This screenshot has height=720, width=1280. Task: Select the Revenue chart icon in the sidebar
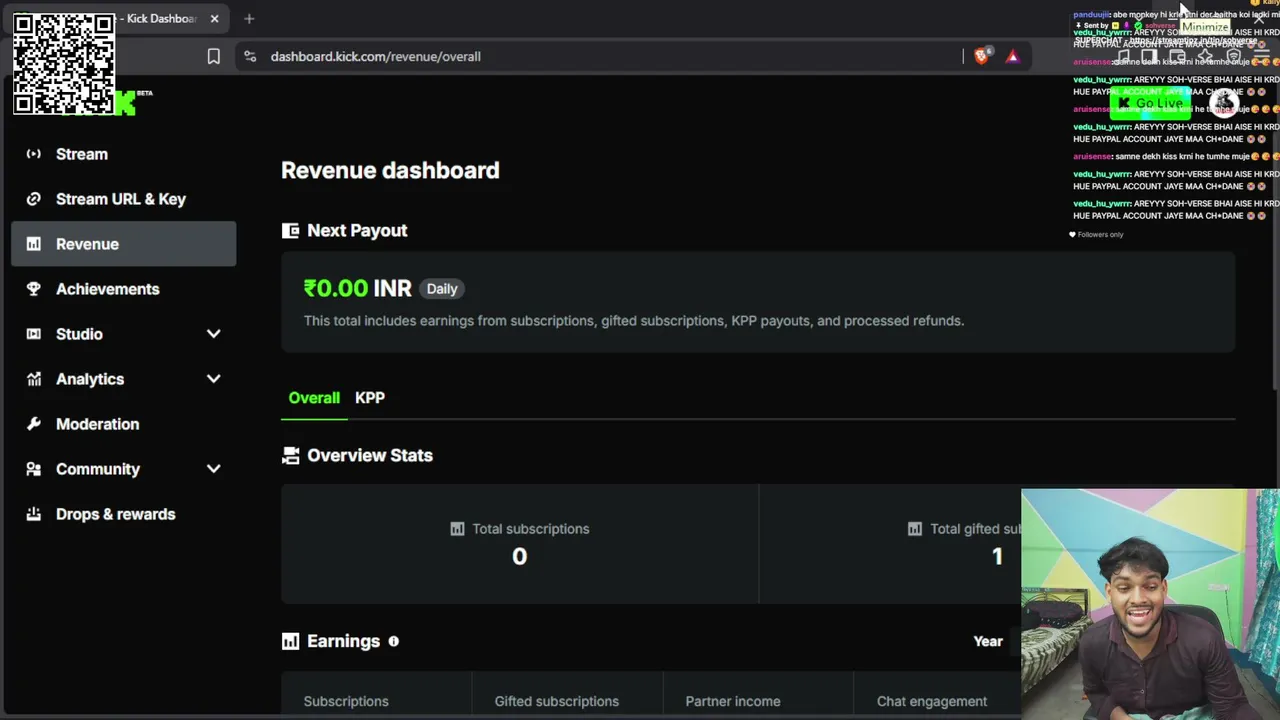pyautogui.click(x=34, y=244)
